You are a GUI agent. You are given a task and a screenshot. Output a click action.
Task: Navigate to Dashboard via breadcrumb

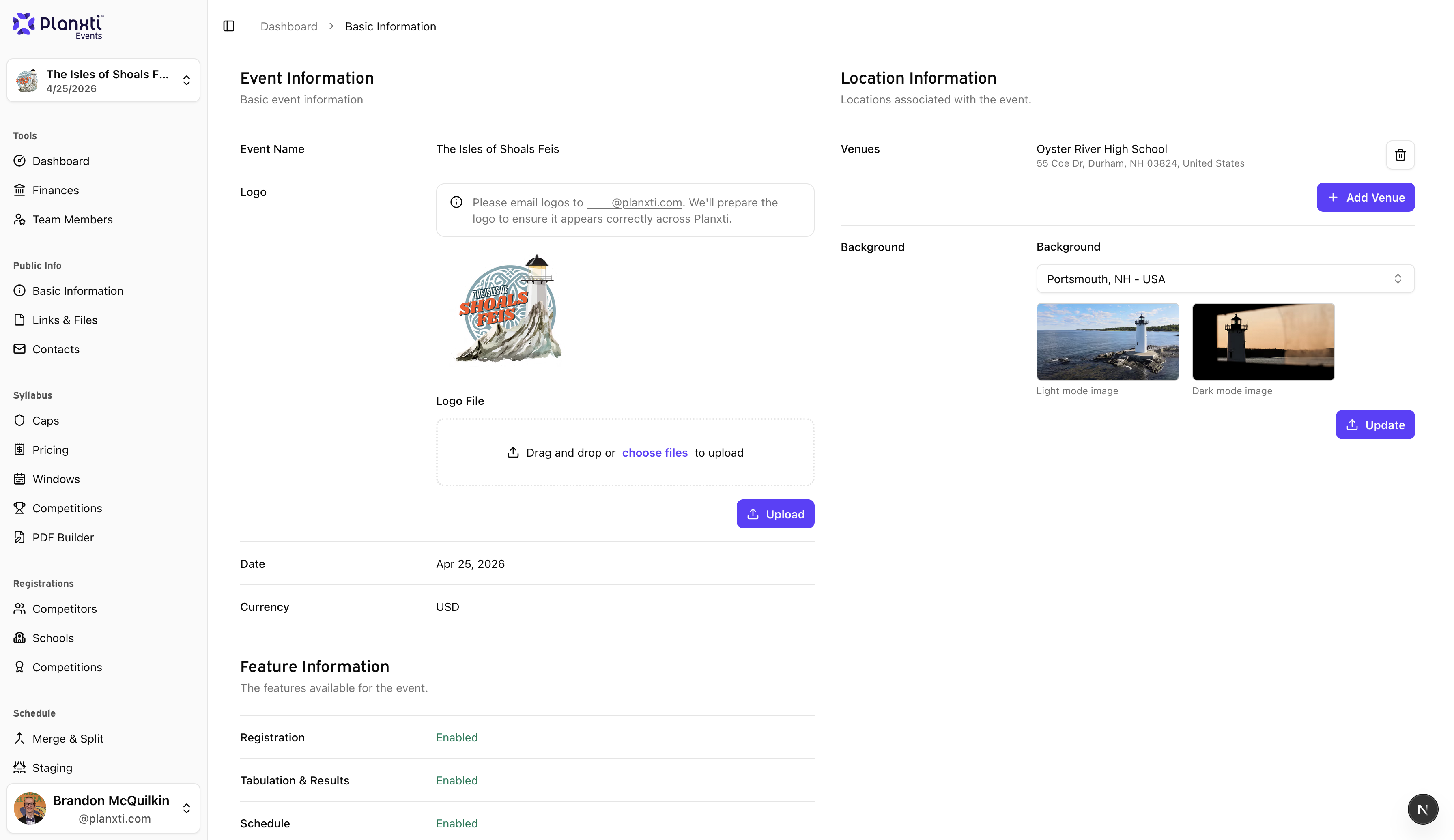tap(288, 26)
